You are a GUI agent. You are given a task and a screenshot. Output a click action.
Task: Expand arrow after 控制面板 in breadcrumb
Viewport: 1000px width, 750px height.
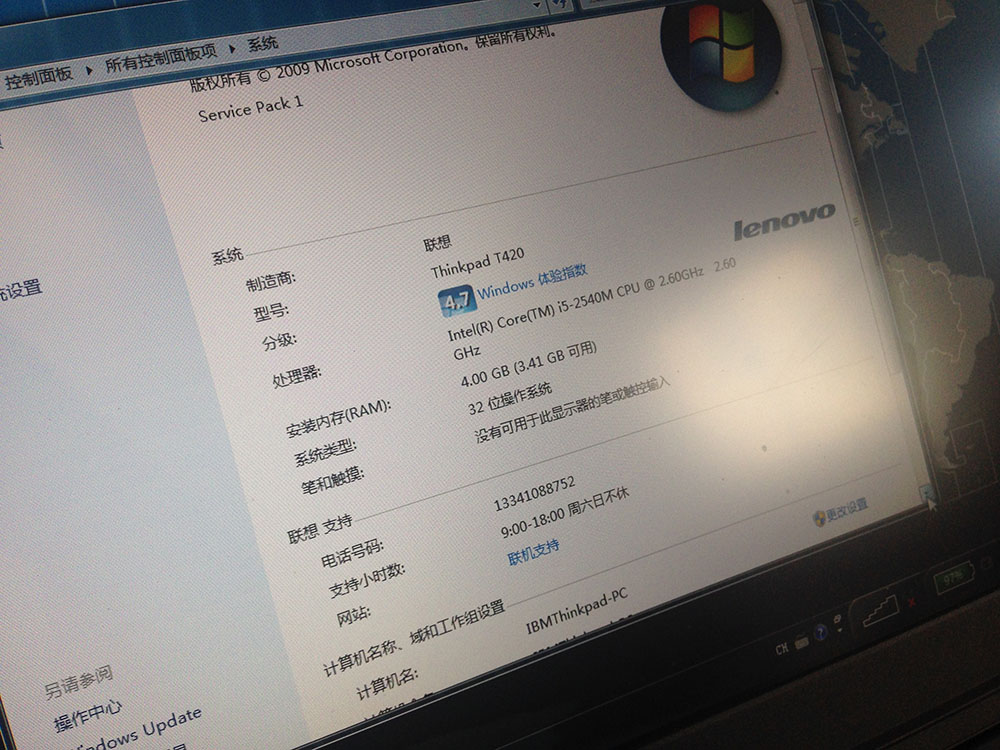87,72
